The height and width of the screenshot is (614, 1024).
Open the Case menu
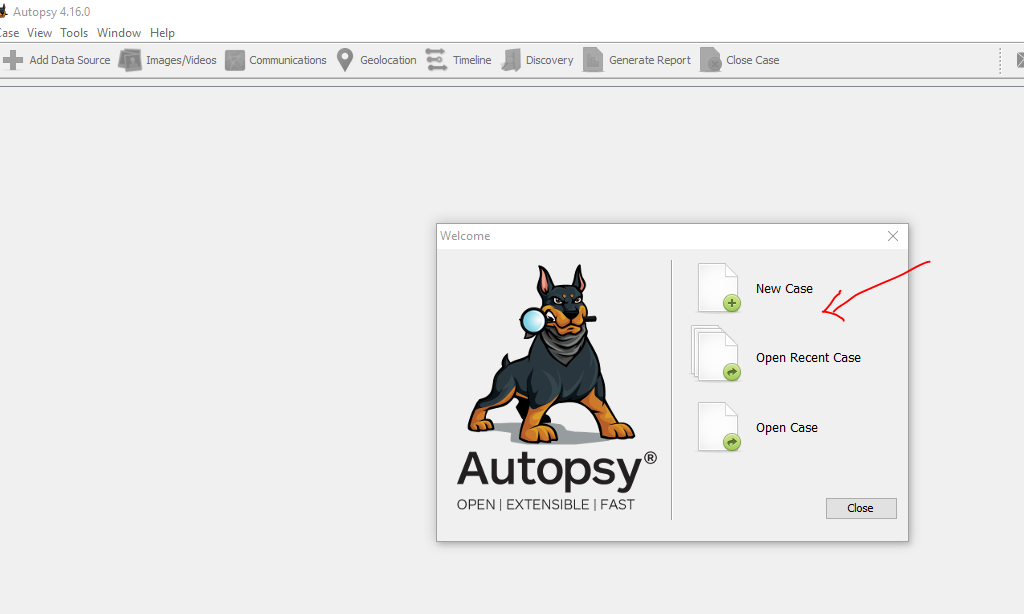9,33
